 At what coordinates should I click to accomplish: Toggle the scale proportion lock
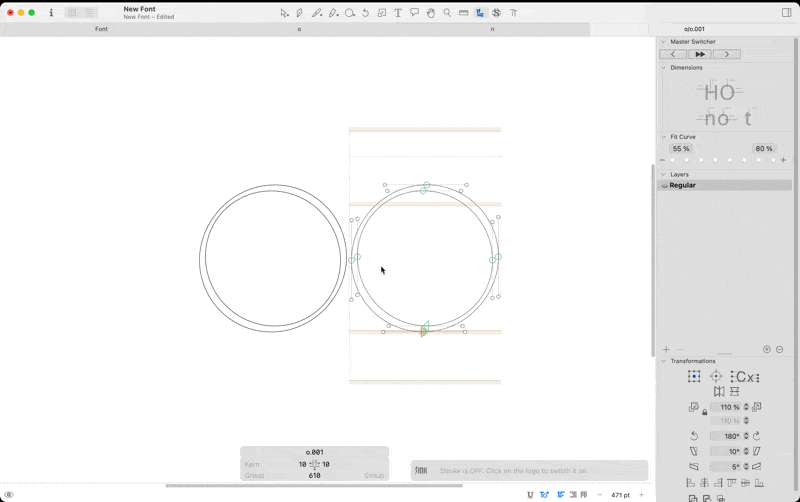point(704,413)
